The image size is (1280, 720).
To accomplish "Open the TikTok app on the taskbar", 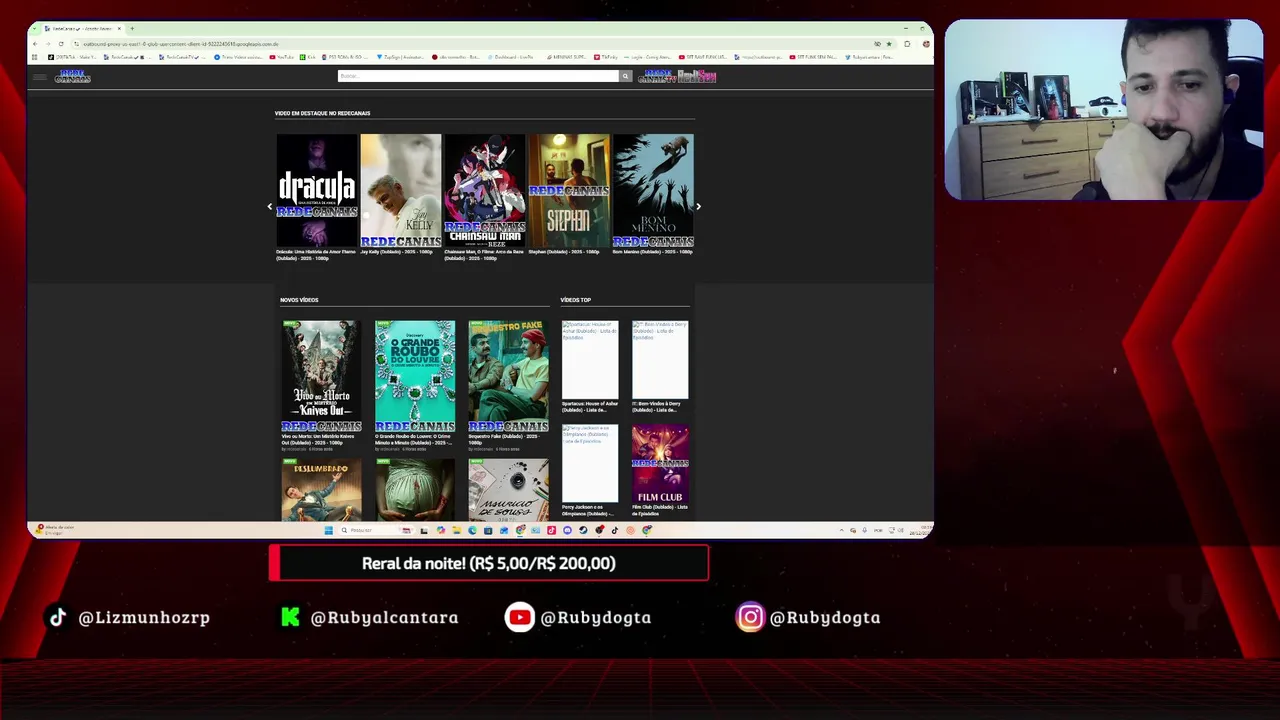I will pyautogui.click(x=614, y=530).
